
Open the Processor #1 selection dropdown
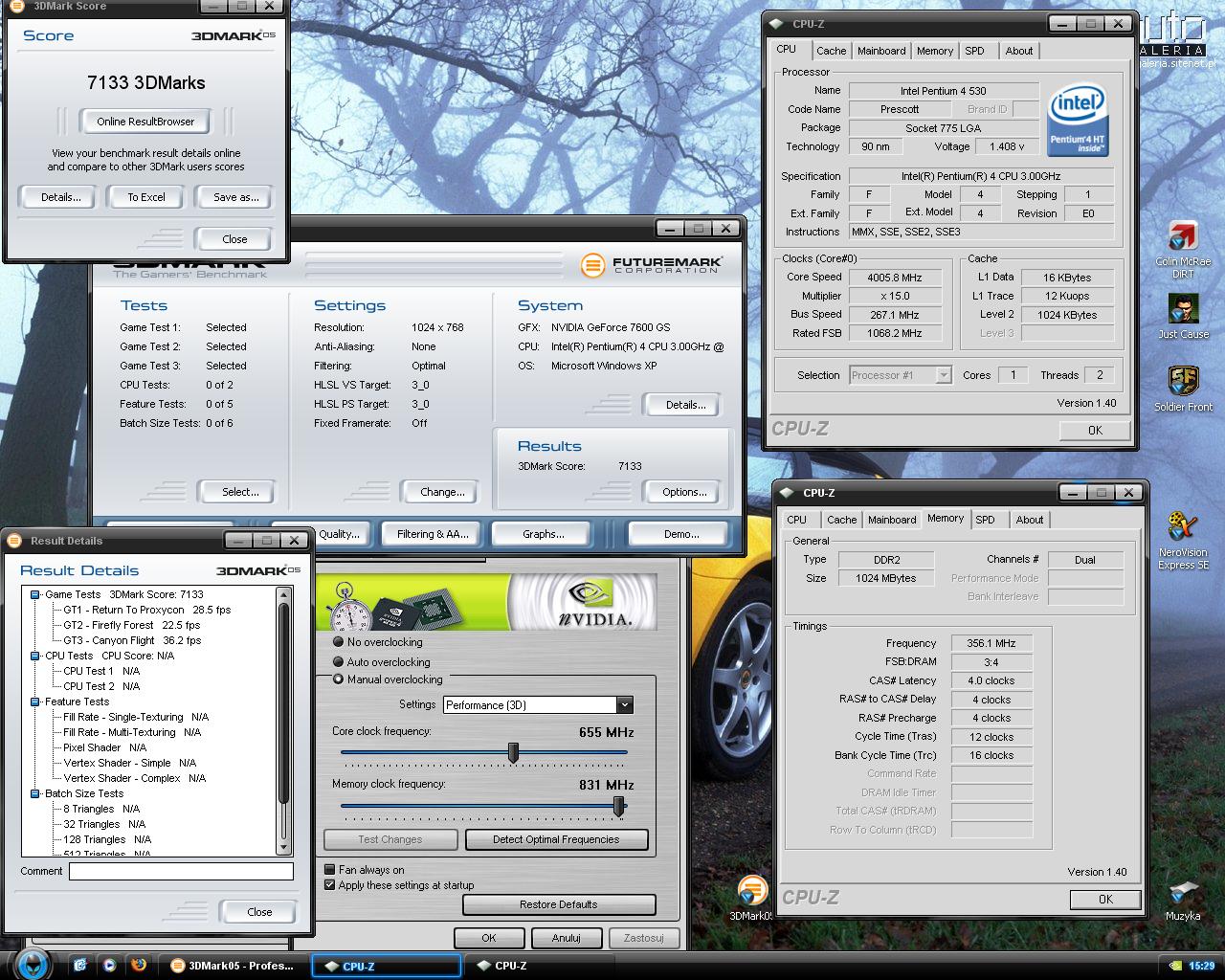click(944, 375)
